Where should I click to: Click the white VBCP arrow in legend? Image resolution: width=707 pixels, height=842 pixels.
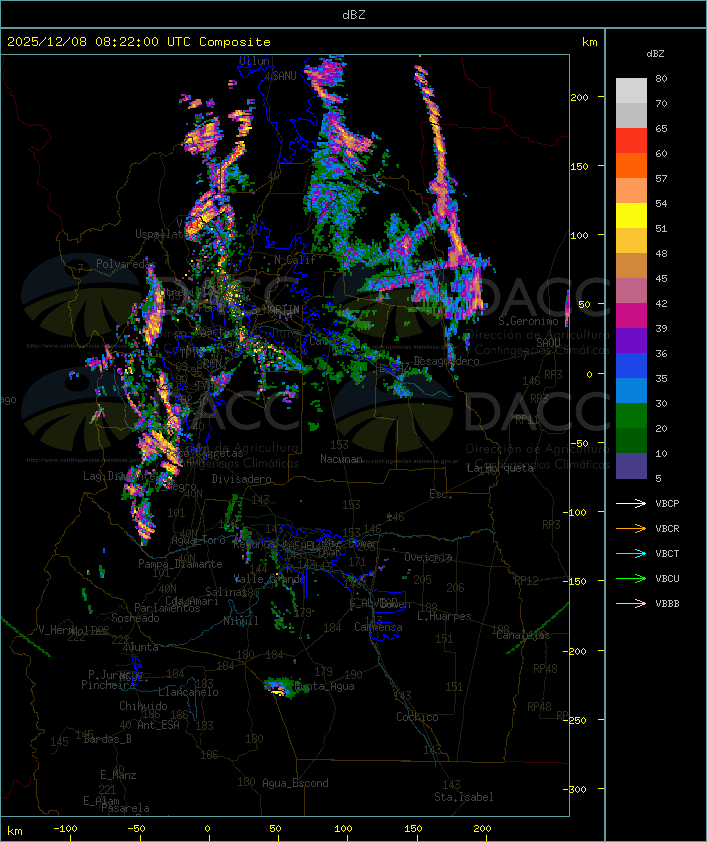[631, 504]
